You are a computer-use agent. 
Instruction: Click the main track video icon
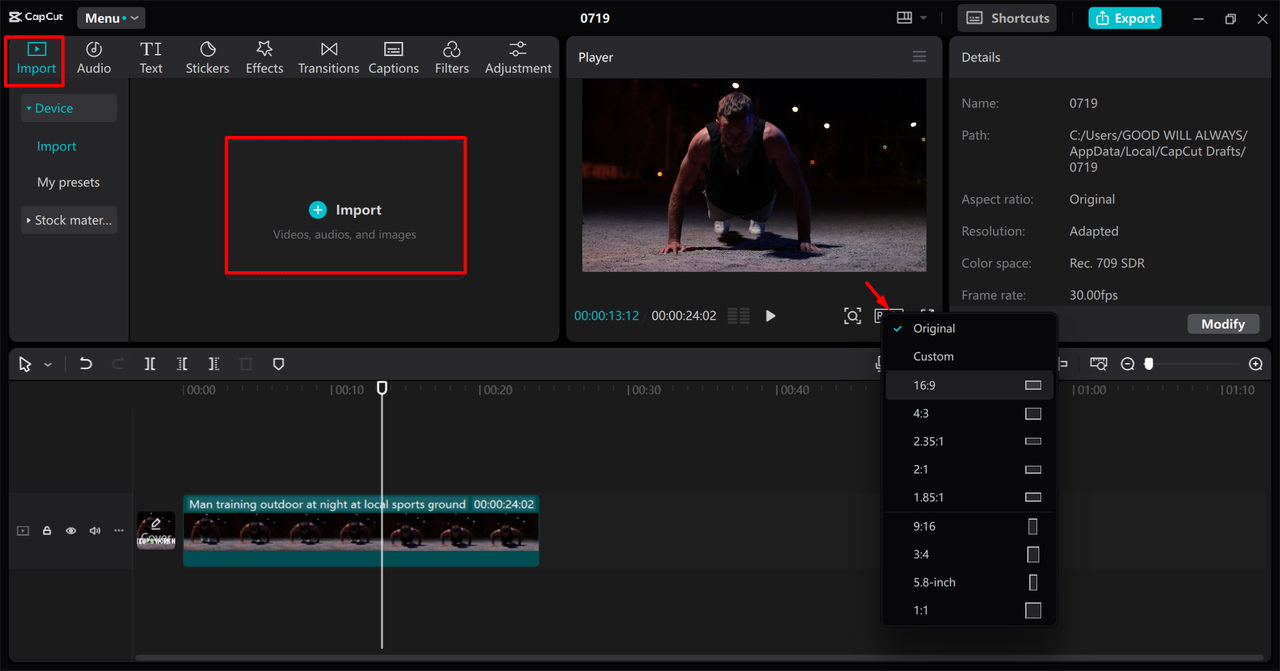pyautogui.click(x=23, y=531)
